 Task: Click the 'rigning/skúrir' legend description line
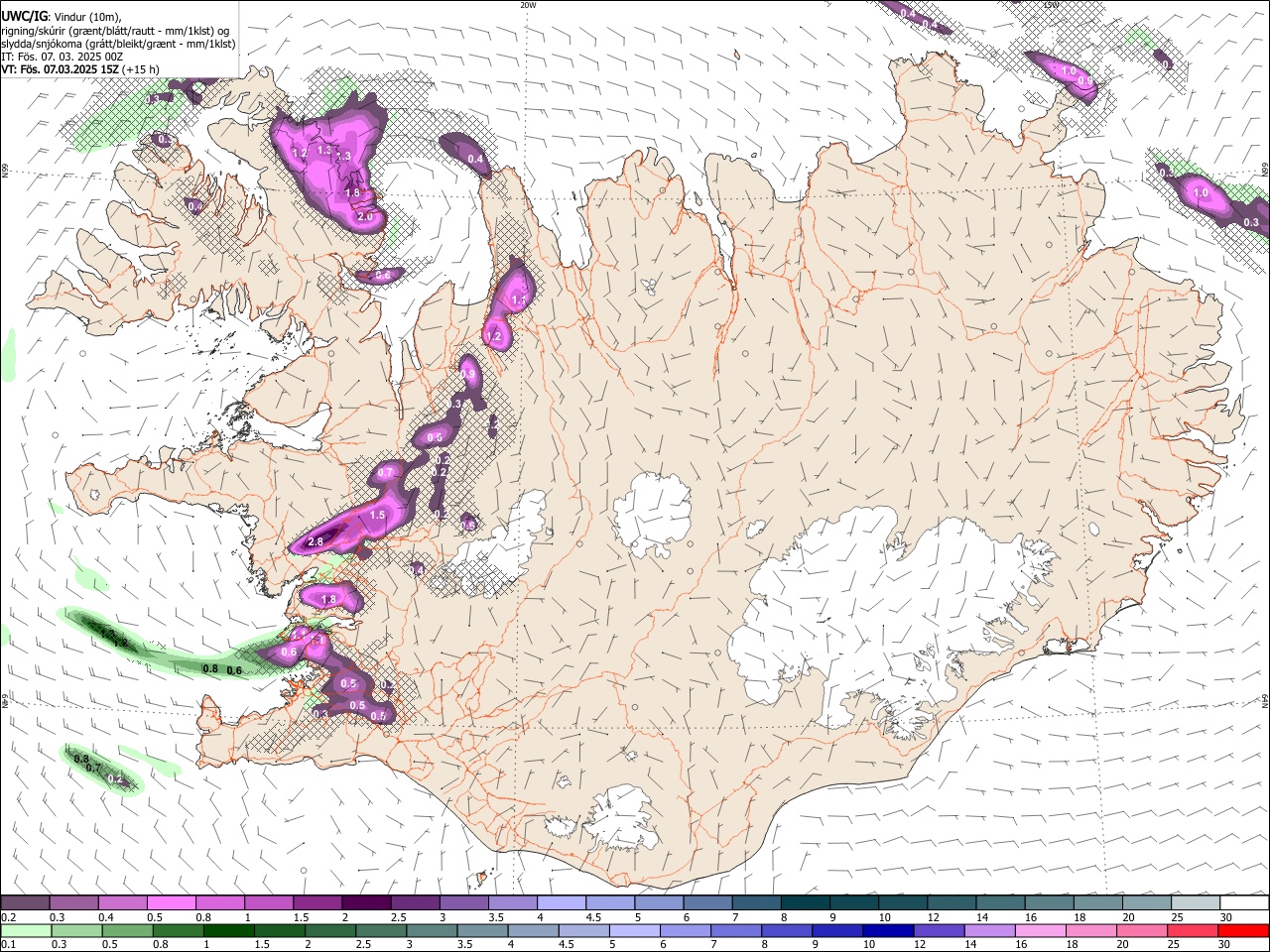click(115, 31)
